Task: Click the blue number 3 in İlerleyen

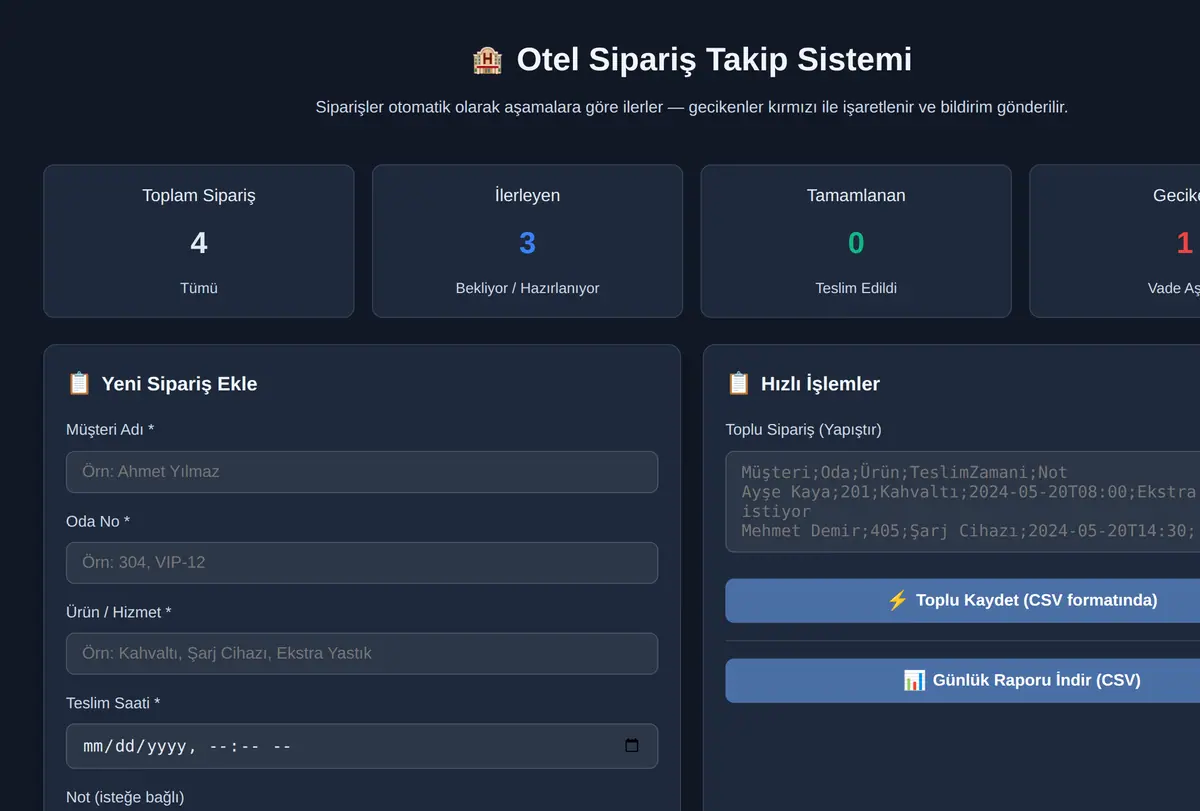Action: point(527,243)
